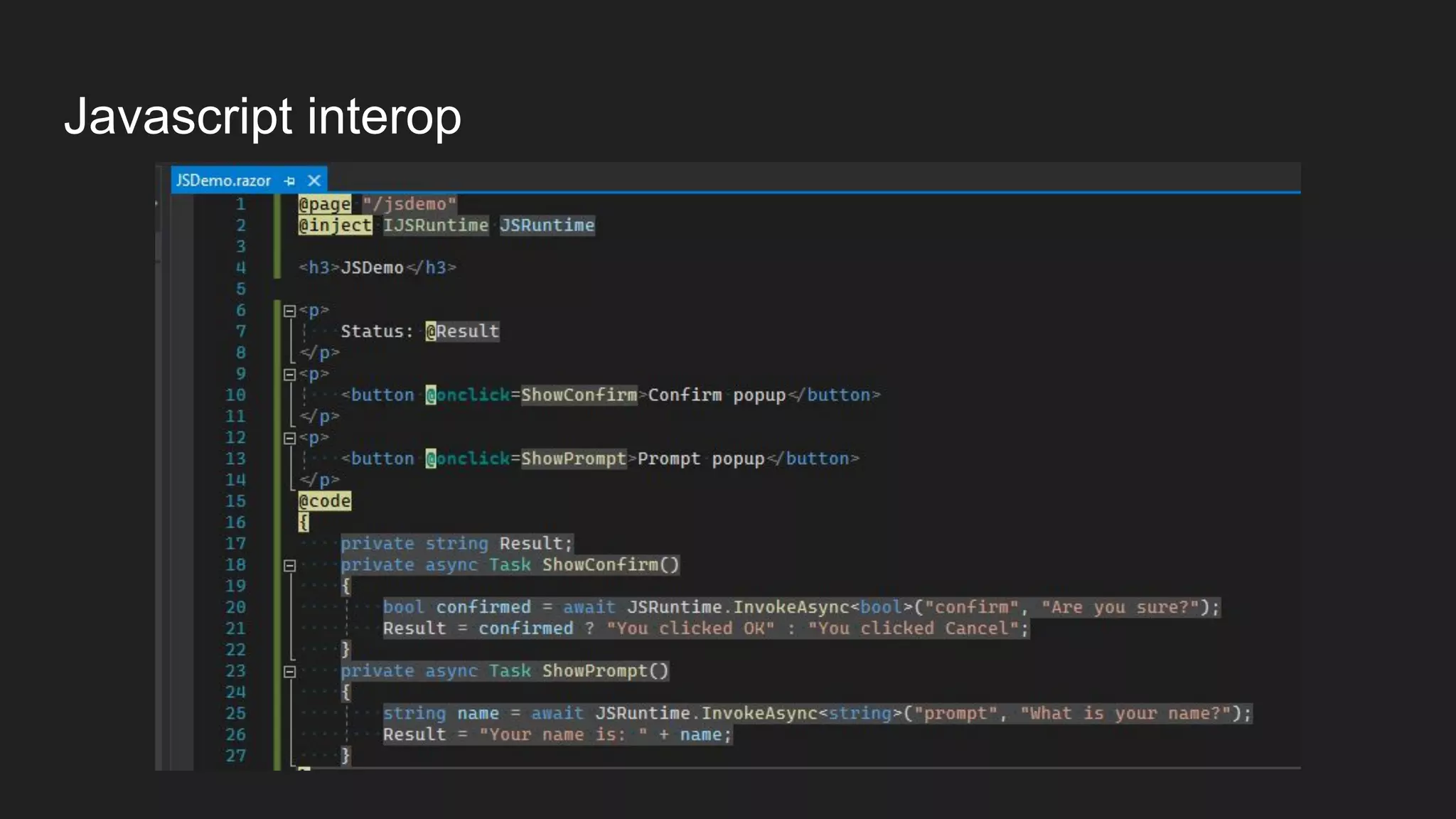The width and height of the screenshot is (1456, 819).
Task: Click the ShowPrompt handler in onclick attribute
Action: [x=574, y=459]
